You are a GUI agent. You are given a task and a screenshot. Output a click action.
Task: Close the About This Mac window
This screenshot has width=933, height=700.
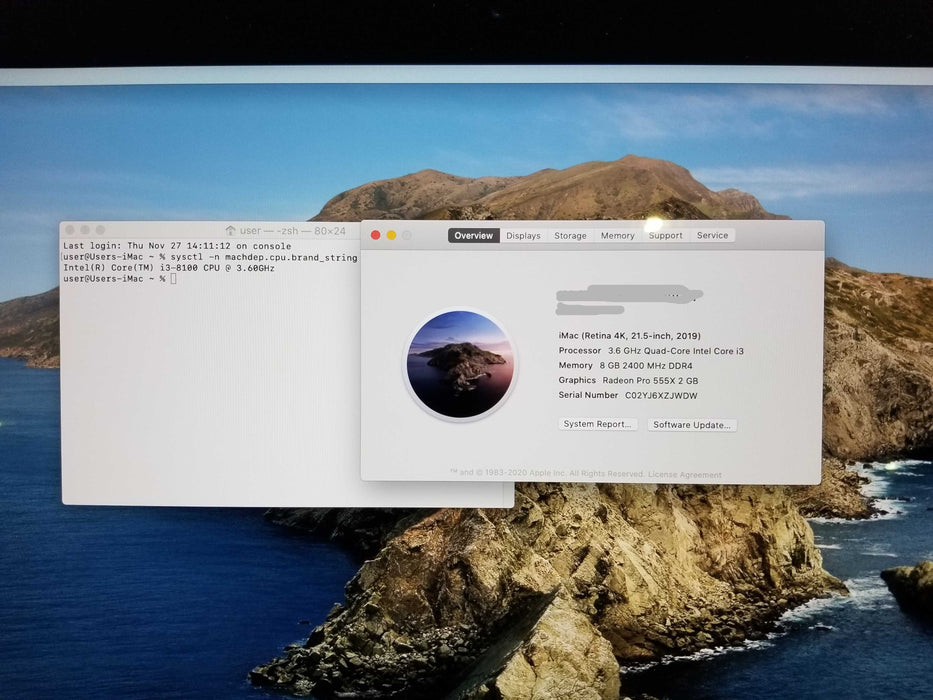375,235
